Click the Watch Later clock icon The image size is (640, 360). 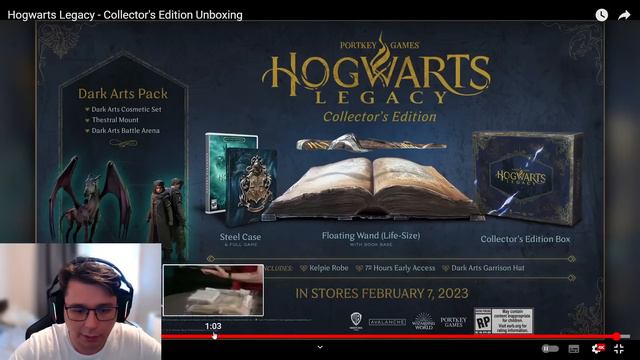pos(601,15)
